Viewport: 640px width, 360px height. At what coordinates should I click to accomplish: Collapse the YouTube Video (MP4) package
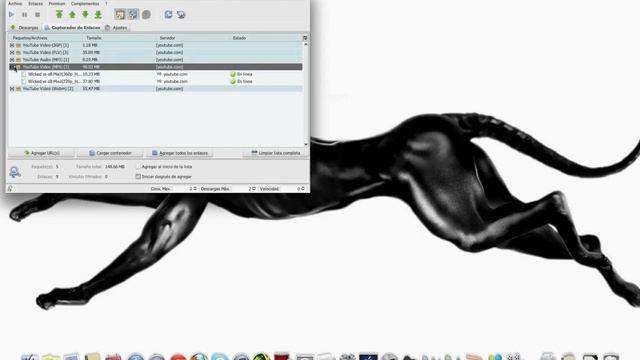coord(12,67)
